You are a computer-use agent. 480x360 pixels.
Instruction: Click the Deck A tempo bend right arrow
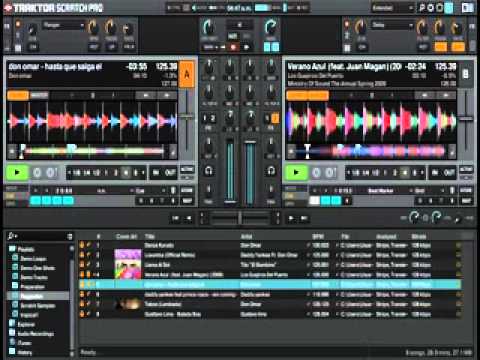coord(166,96)
